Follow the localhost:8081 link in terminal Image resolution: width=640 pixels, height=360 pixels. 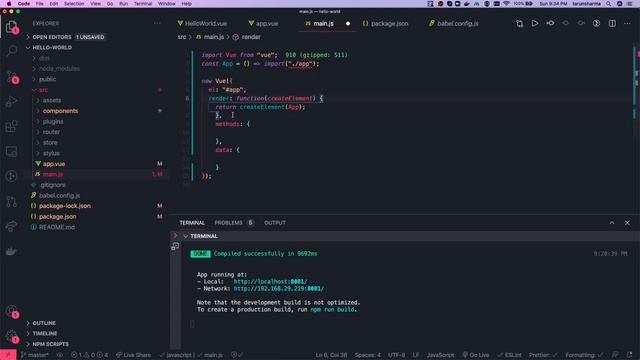point(270,282)
